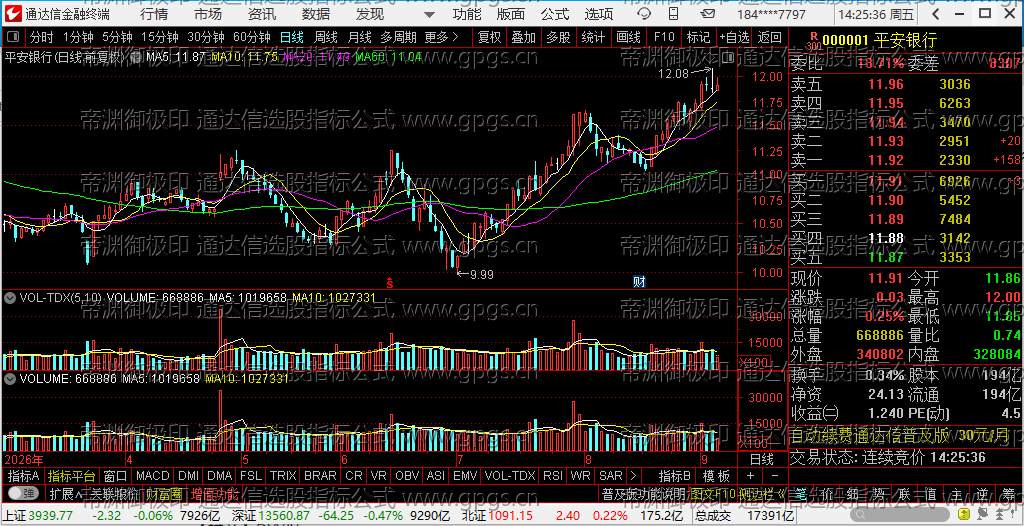Open the 数据 menu
Screen dimensions: 1024x526
[316, 14]
